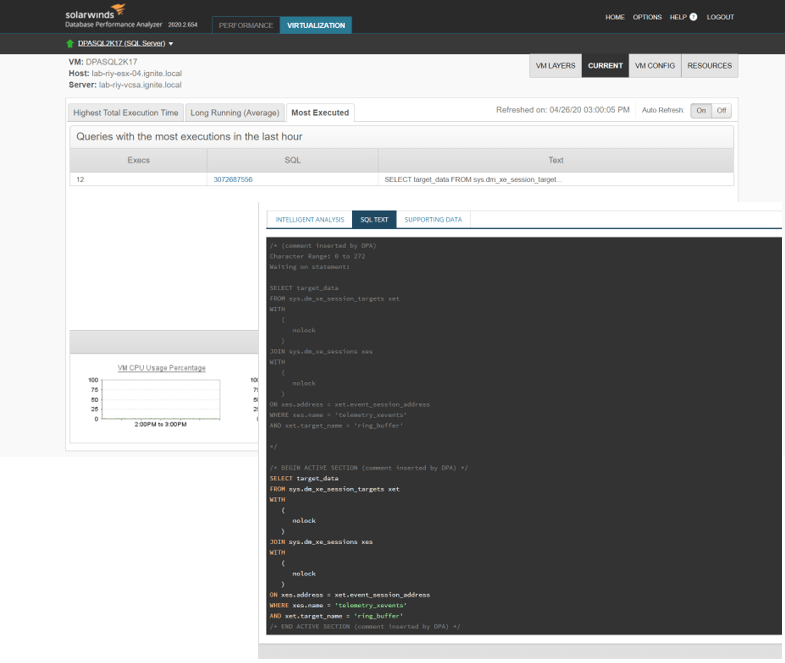Click the Help question mark icon
Viewport: 785px width, 663px height.
693,17
